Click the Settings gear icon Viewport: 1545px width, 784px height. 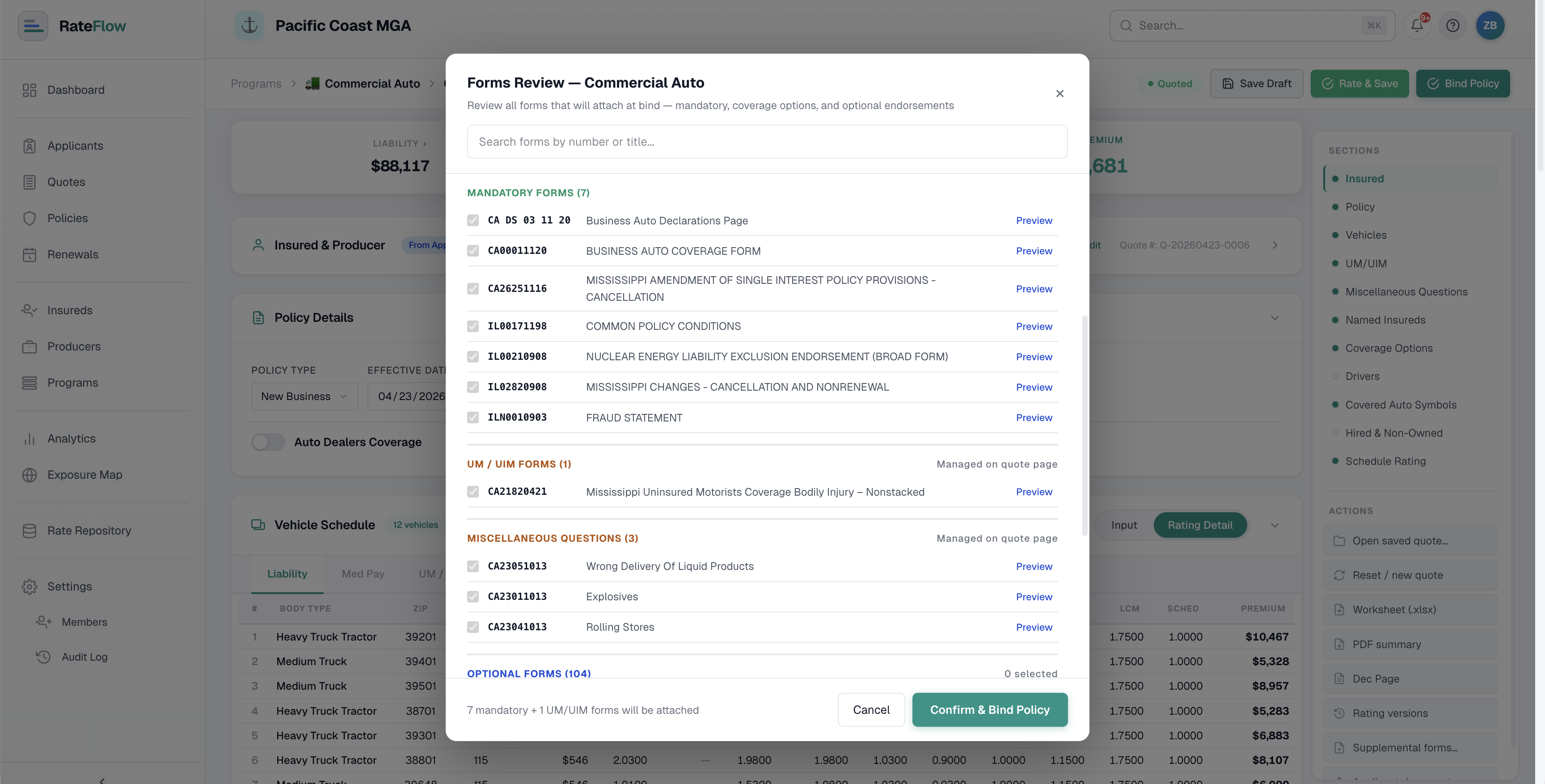coord(30,586)
